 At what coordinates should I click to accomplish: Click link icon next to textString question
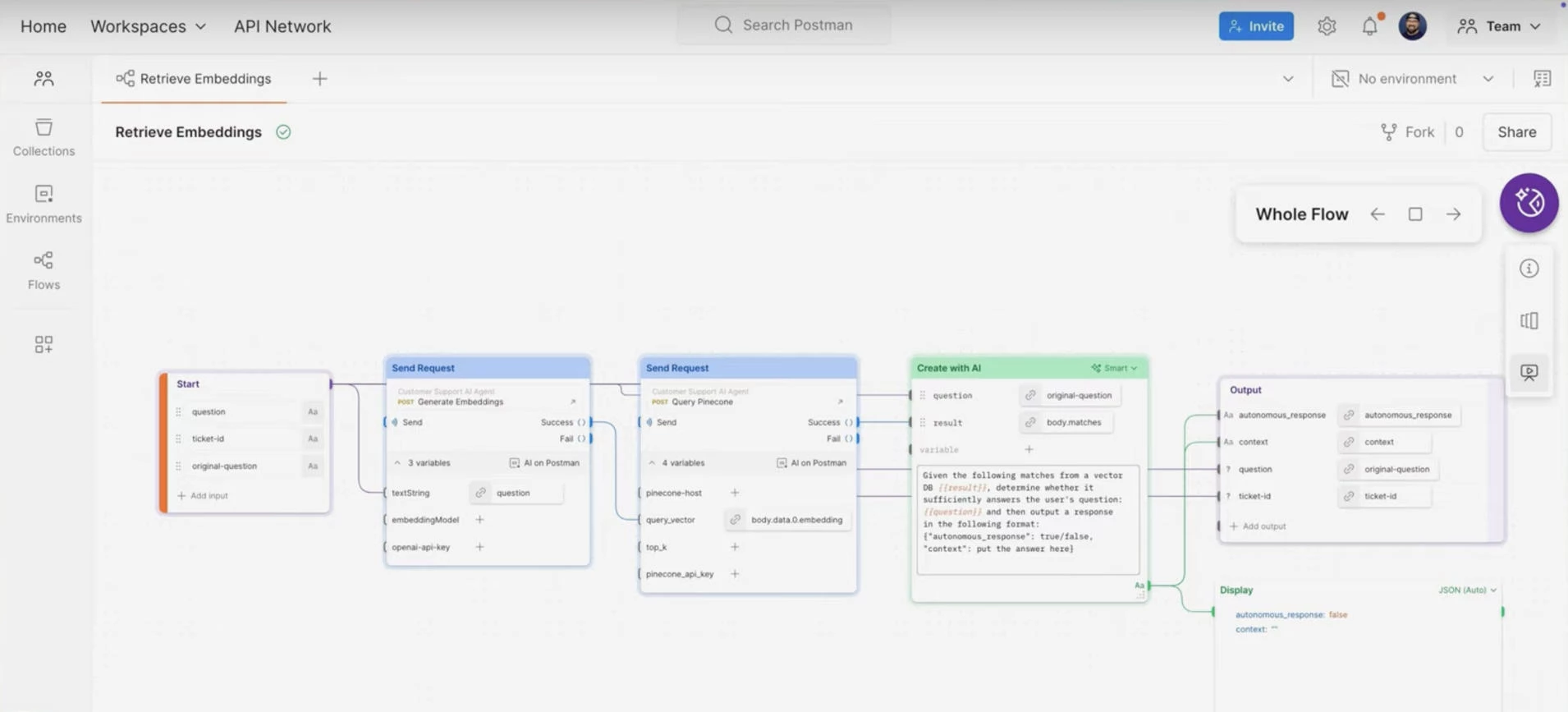click(x=481, y=493)
